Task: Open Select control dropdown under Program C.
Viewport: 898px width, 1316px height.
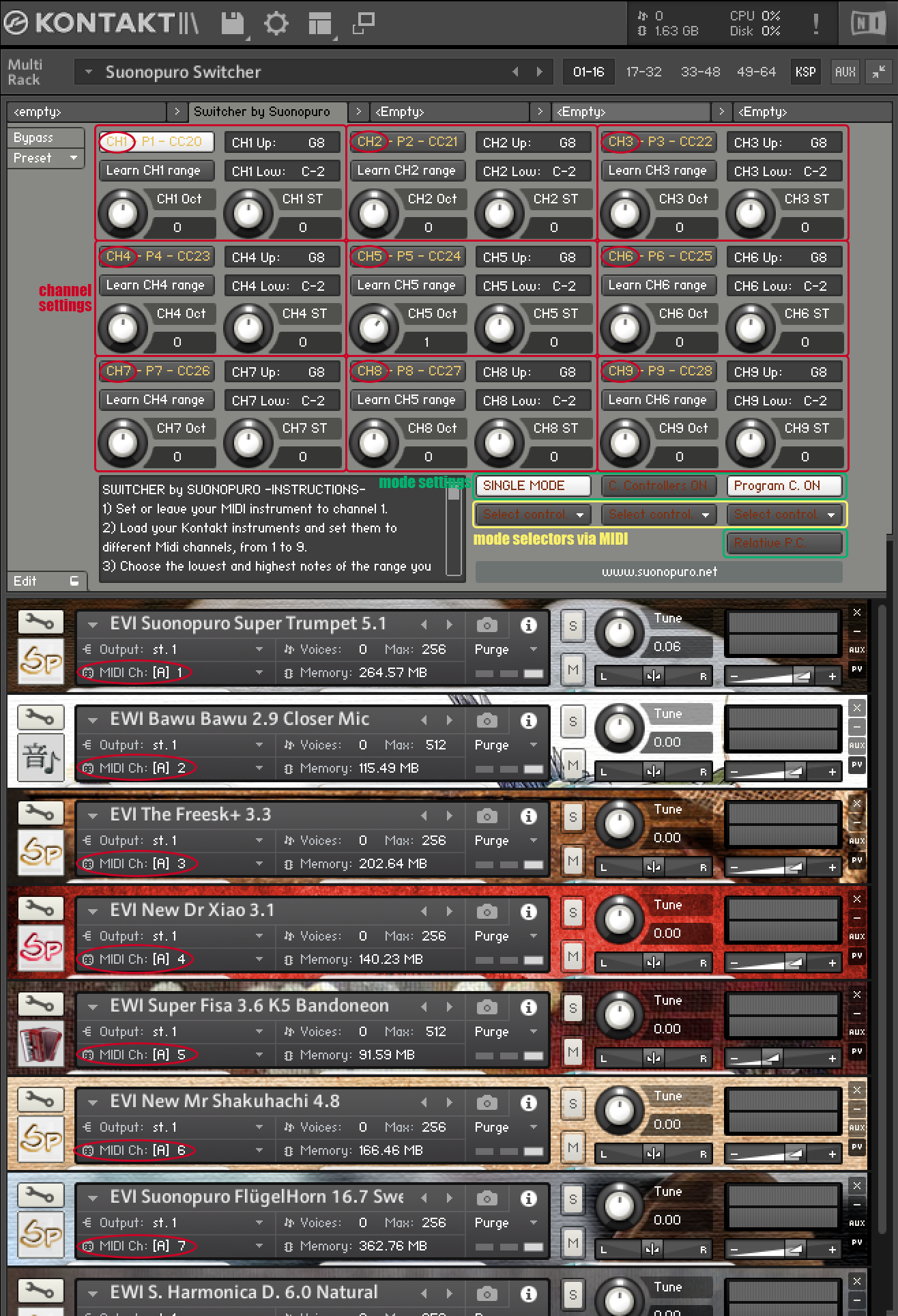Action: click(x=784, y=514)
